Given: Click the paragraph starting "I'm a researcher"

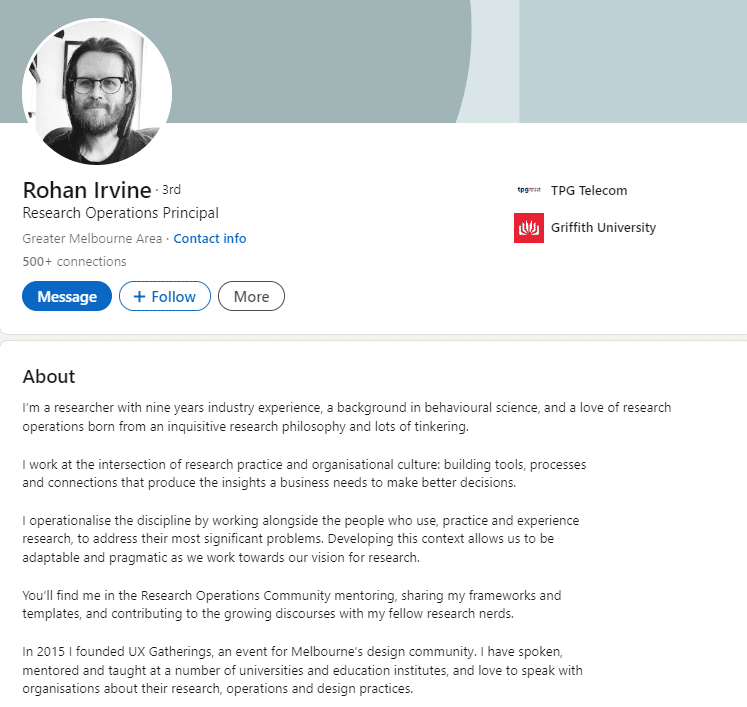Looking at the screenshot, I should 346,417.
